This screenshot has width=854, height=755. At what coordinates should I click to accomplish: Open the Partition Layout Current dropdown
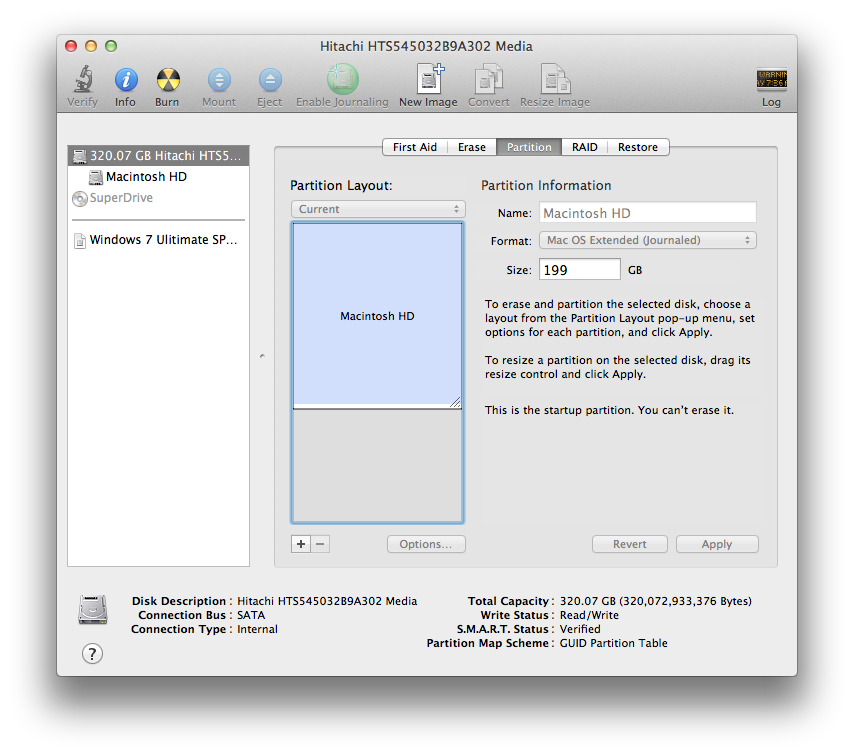[x=378, y=209]
